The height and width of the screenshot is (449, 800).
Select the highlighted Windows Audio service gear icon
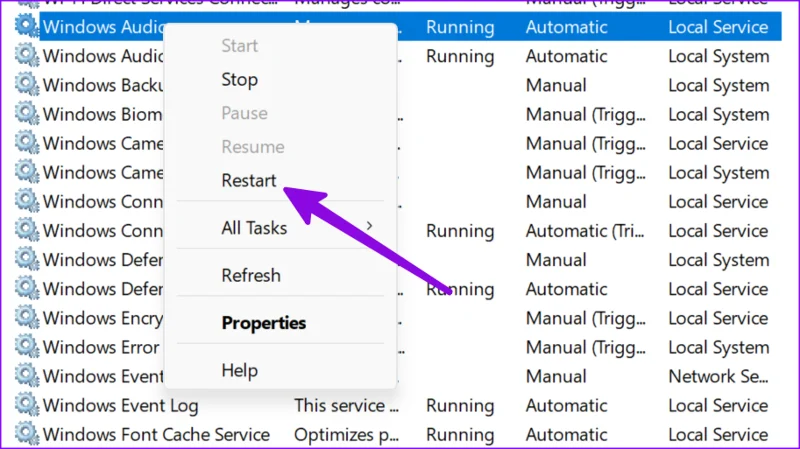27,26
